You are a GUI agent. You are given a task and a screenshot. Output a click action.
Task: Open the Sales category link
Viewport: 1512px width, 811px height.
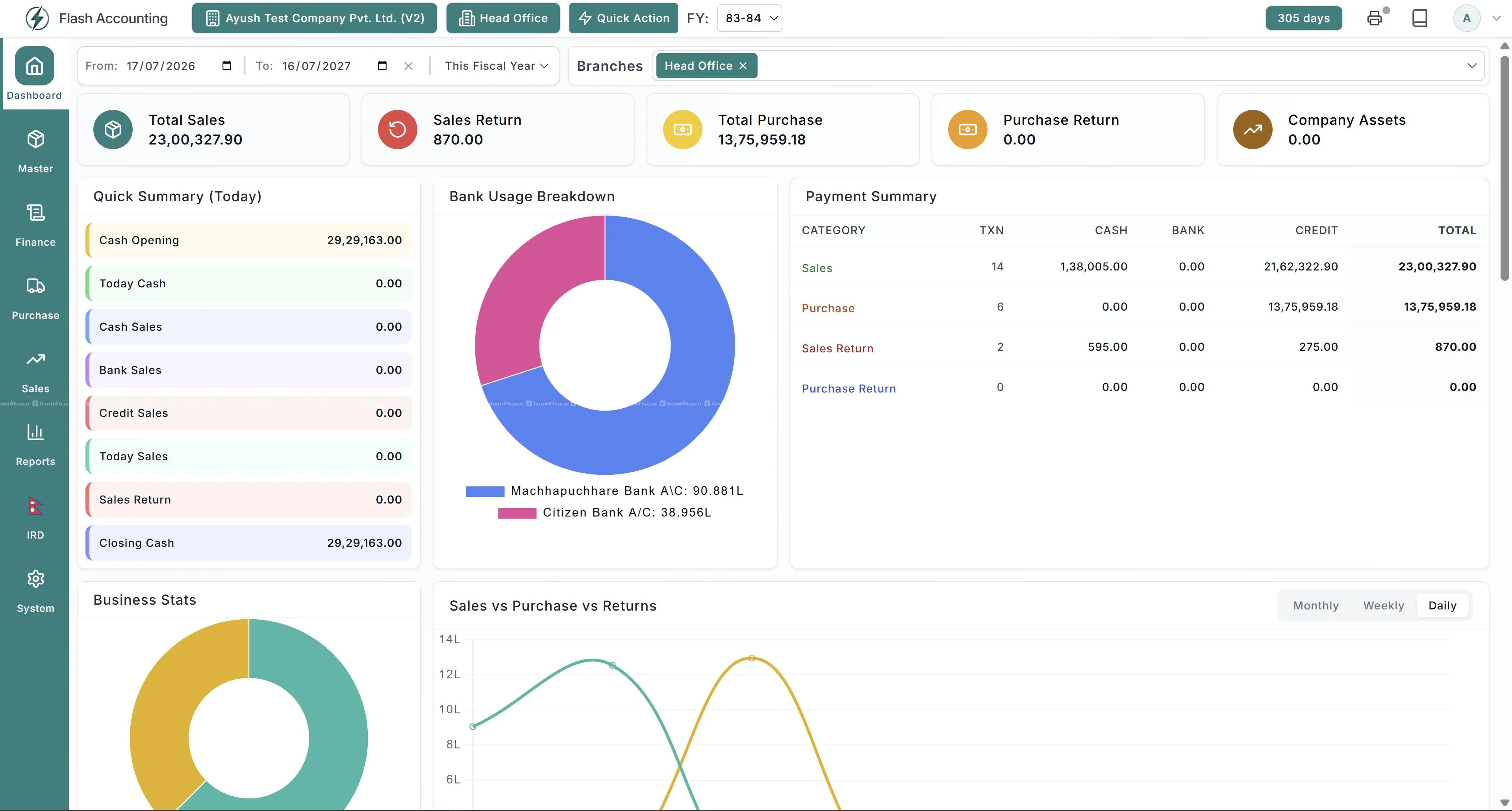817,268
